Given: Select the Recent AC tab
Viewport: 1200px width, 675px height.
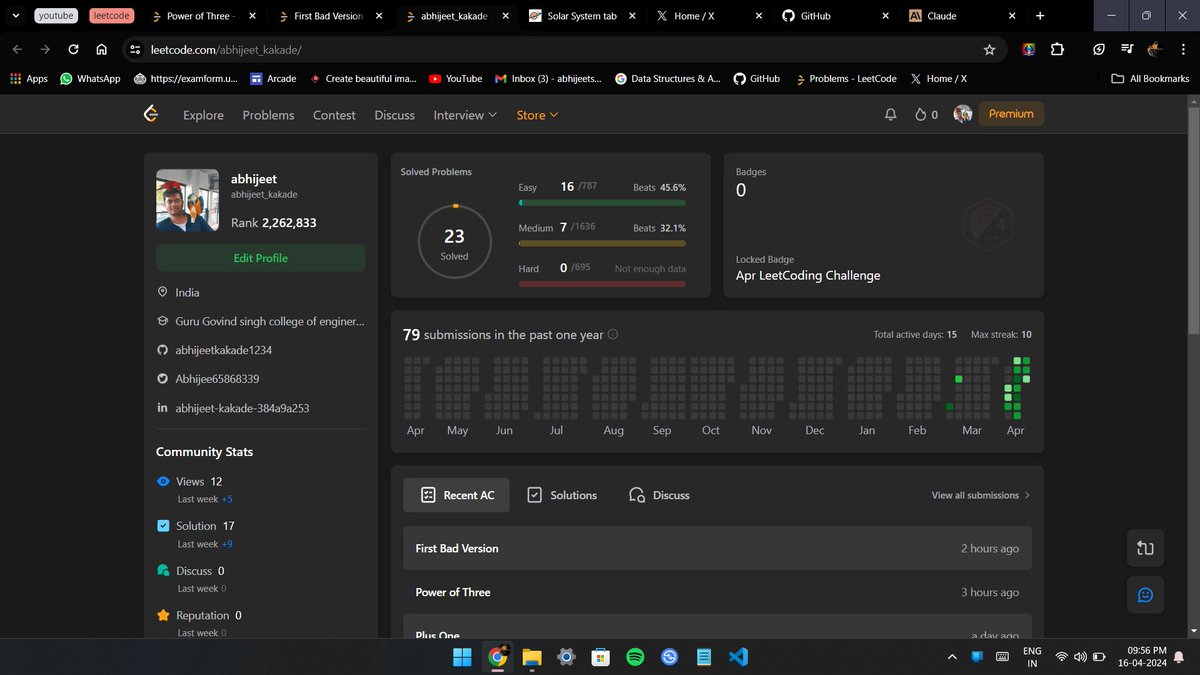Looking at the screenshot, I should 456,495.
